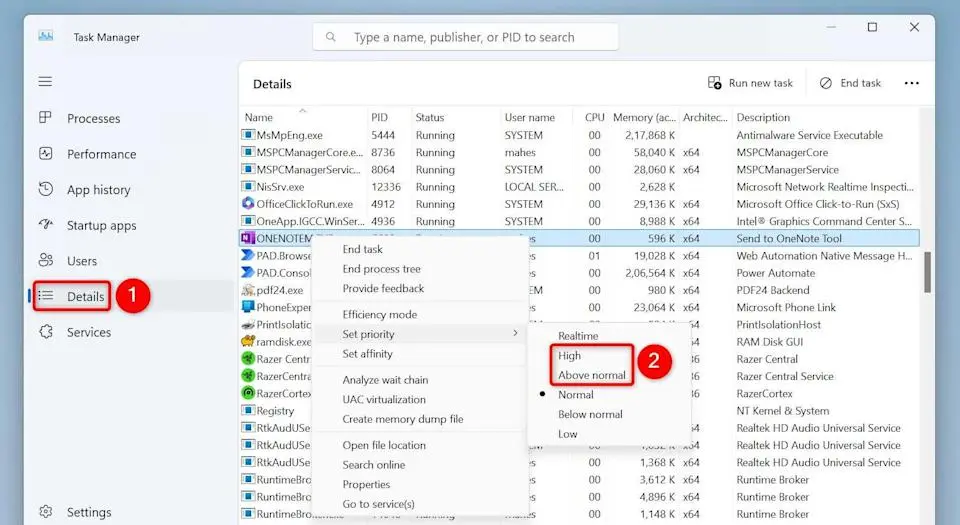Viewport: 960px width, 525px height.
Task: Click Send to OneNote Tool description
Action: [x=789, y=238]
